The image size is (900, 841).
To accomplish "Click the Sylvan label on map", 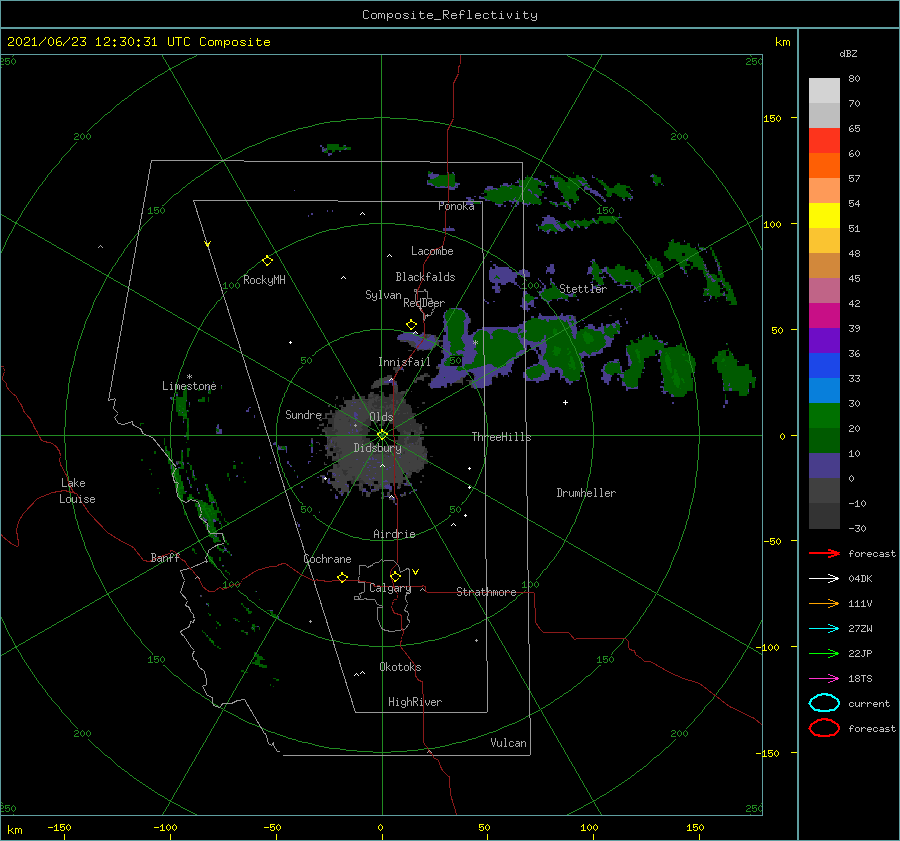I will [x=383, y=295].
